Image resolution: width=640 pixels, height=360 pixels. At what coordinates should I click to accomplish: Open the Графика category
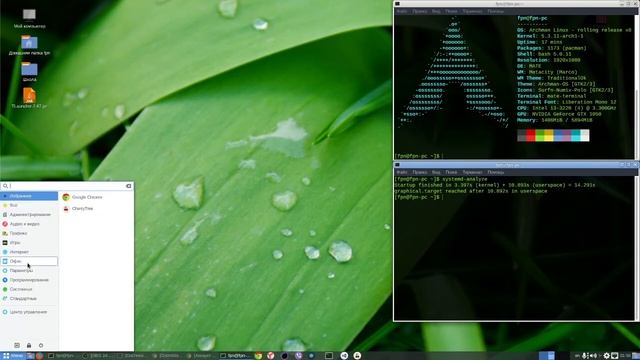(29, 233)
